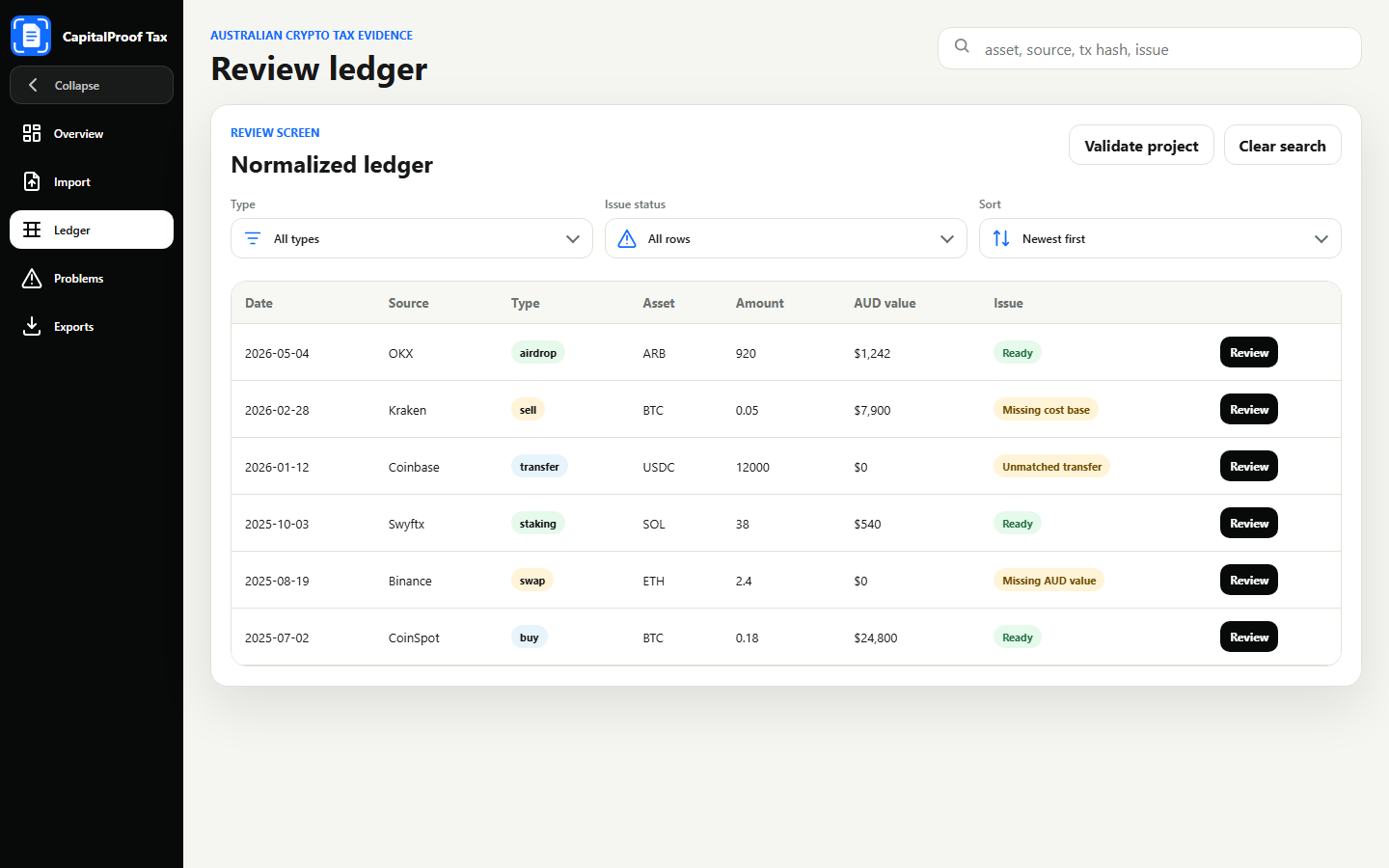The image size is (1389, 868).
Task: Click the $1,242 AUD value
Action: (x=872, y=353)
